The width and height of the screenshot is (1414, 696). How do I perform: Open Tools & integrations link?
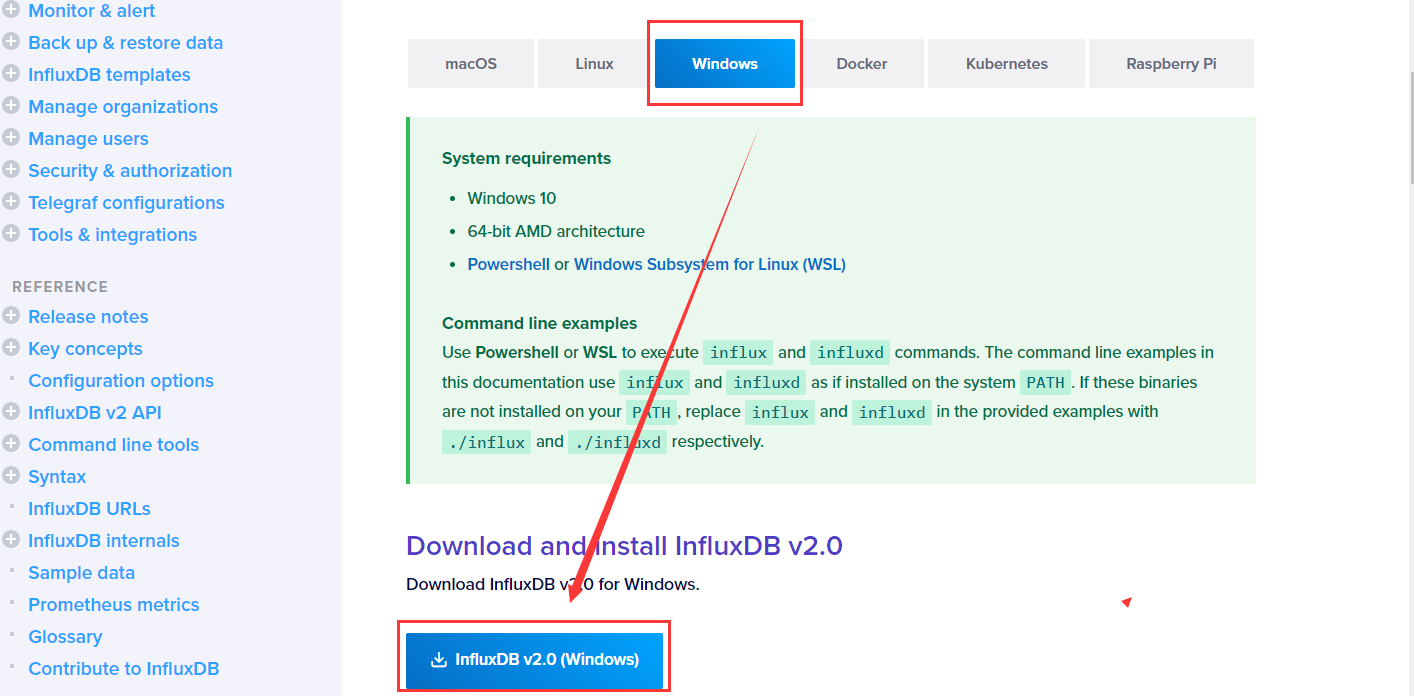113,235
